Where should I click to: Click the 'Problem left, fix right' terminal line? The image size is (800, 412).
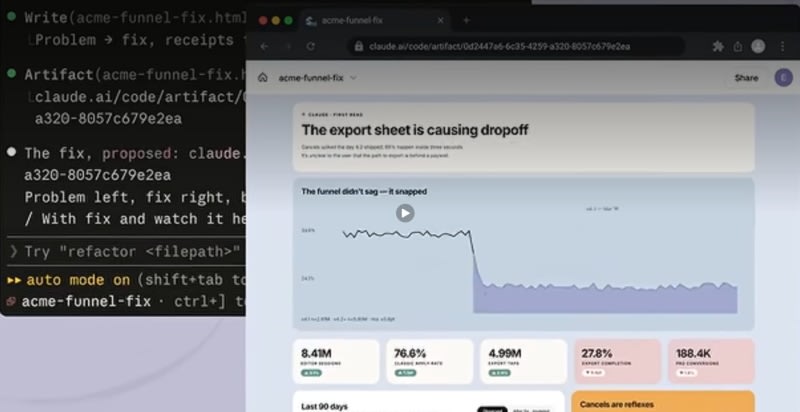[x=136, y=197]
